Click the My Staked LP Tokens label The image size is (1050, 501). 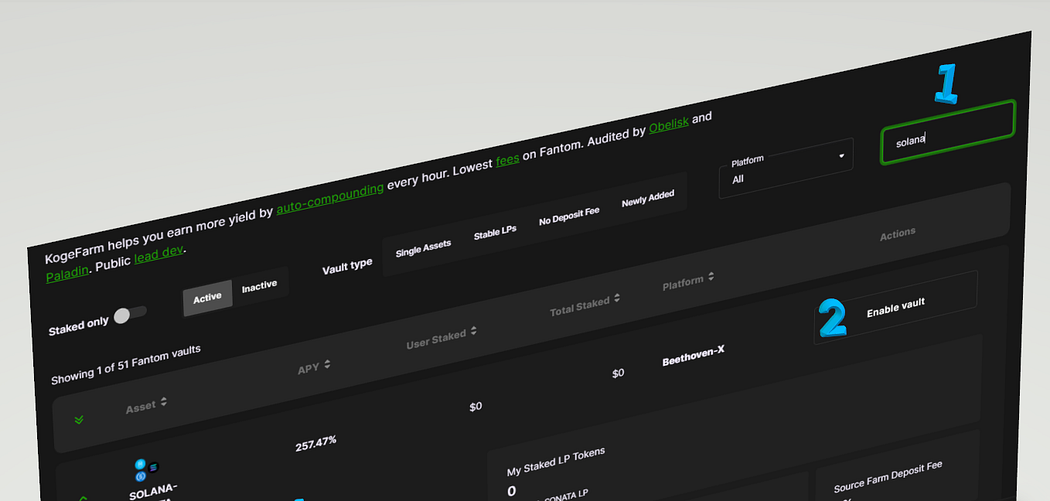556,461
